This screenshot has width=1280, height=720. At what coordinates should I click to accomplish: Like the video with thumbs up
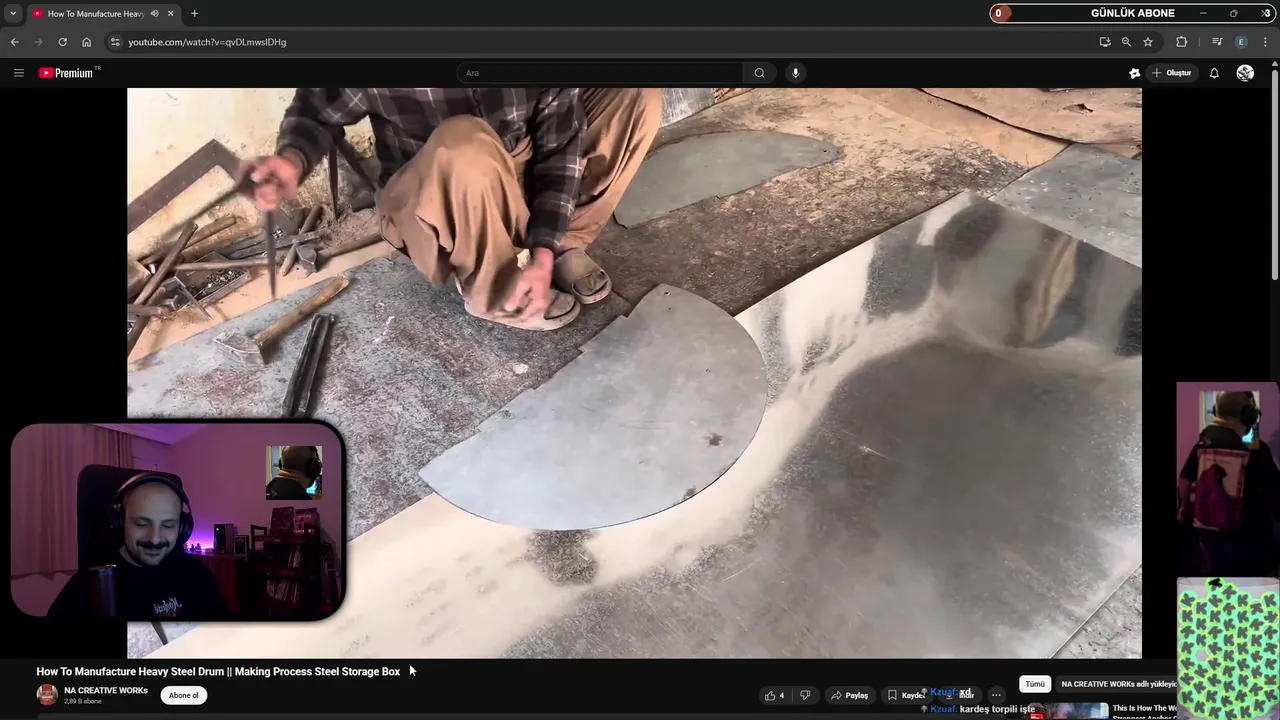pyautogui.click(x=774, y=695)
